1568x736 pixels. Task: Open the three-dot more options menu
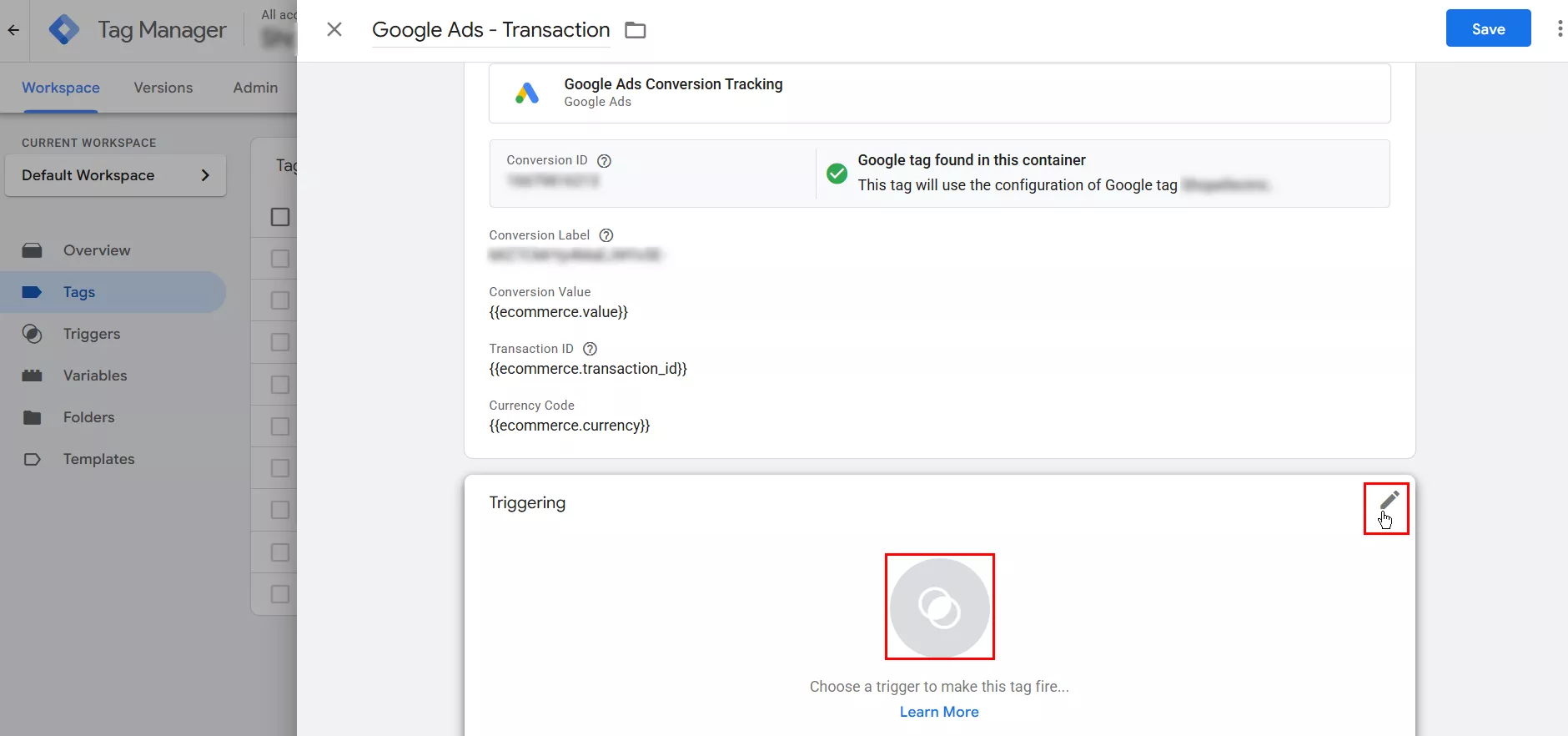click(1559, 29)
